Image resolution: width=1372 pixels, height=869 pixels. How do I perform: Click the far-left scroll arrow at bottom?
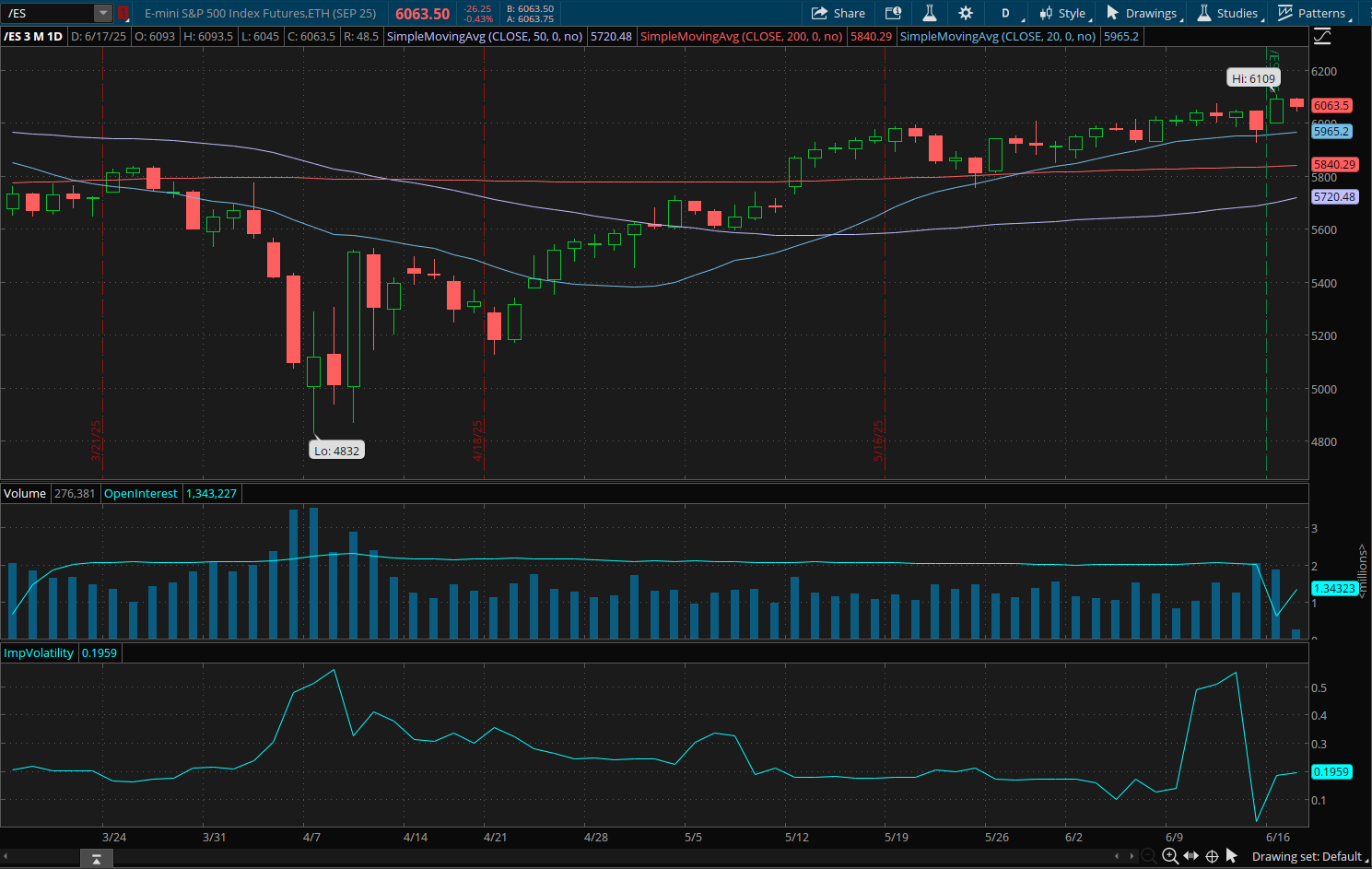click(x=5, y=856)
